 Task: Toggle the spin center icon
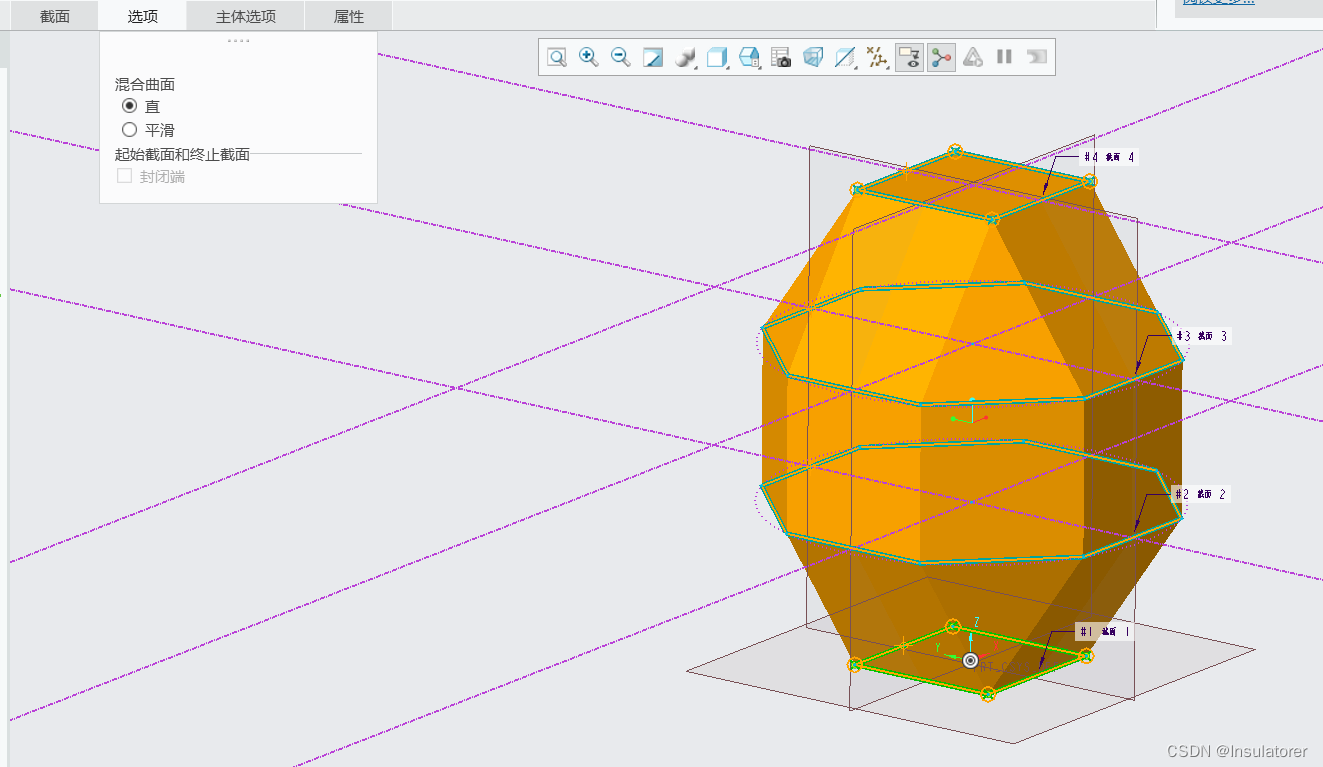[x=941, y=58]
